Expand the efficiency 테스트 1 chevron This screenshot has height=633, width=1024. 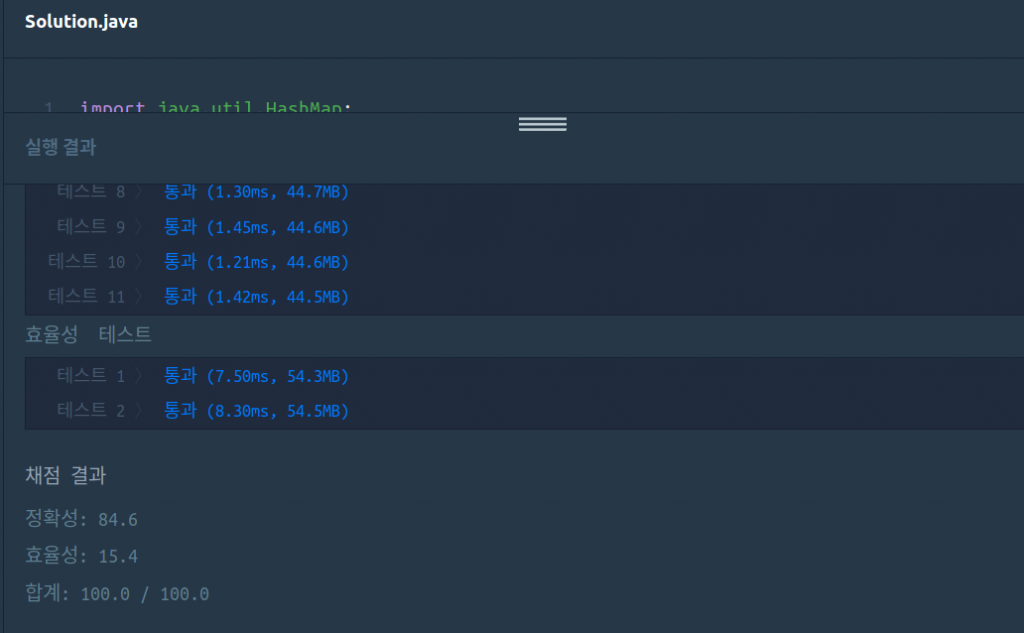[140, 376]
